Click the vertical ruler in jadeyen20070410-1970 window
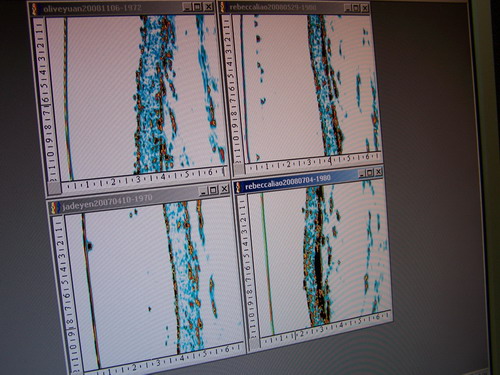The width and height of the screenshot is (500, 375). click(68, 293)
